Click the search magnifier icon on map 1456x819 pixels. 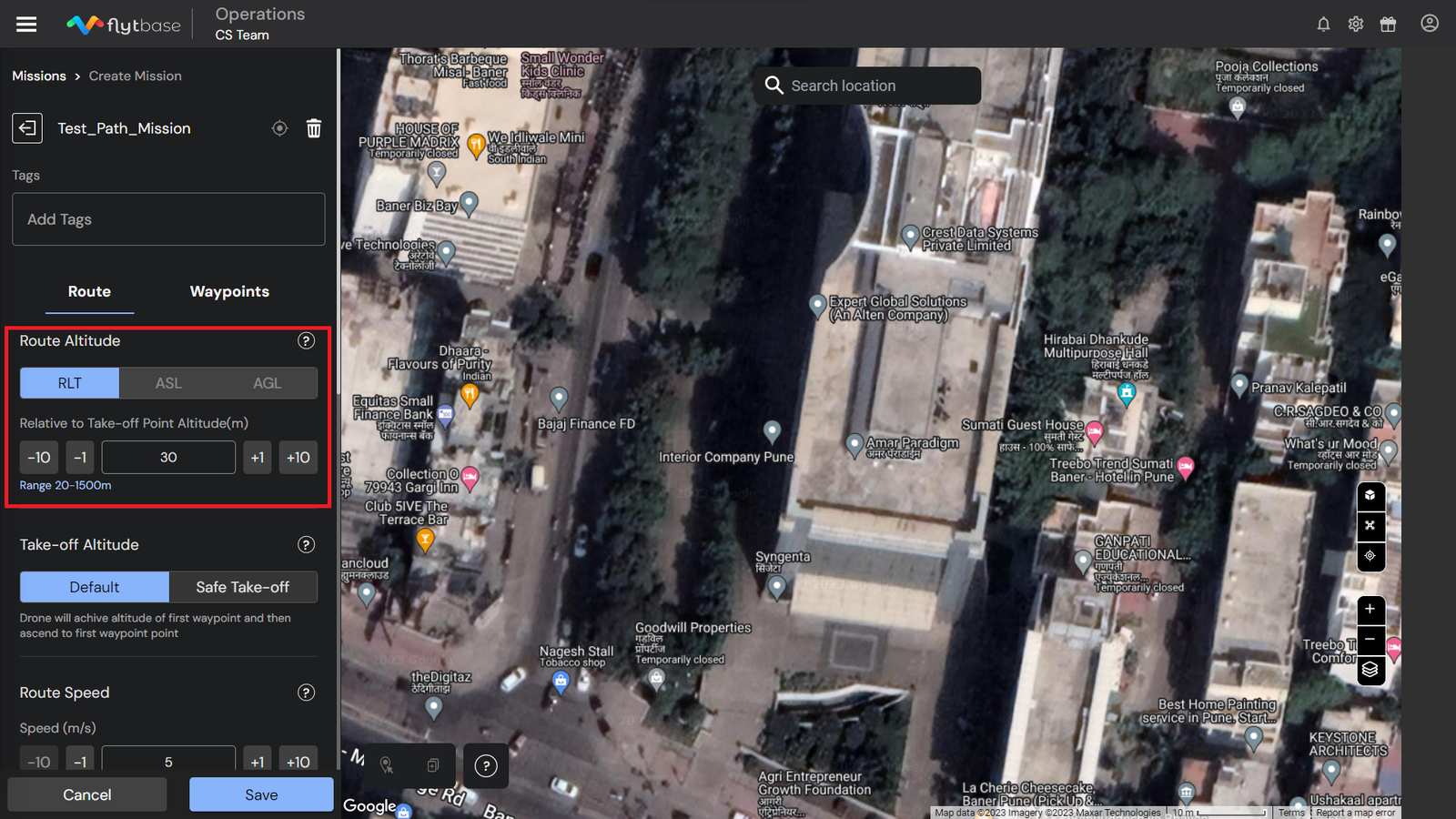tap(774, 86)
